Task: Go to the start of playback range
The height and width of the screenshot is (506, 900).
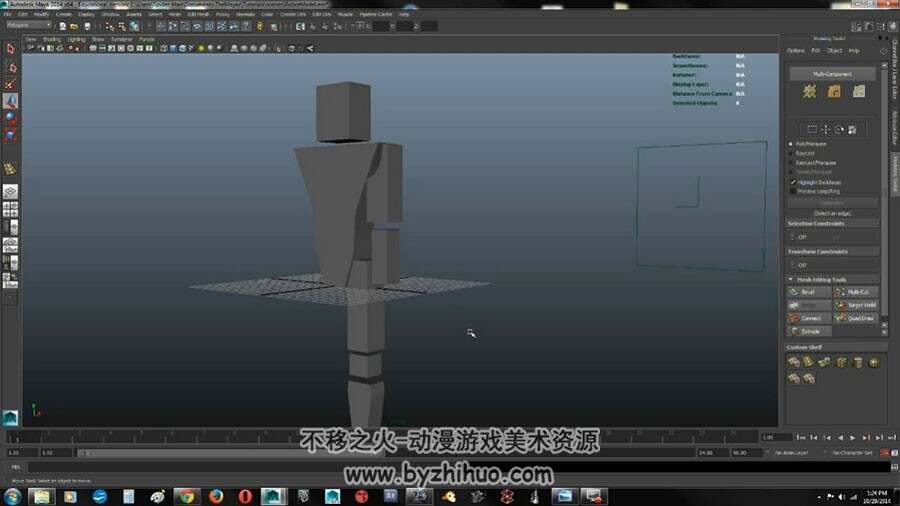Action: click(801, 437)
